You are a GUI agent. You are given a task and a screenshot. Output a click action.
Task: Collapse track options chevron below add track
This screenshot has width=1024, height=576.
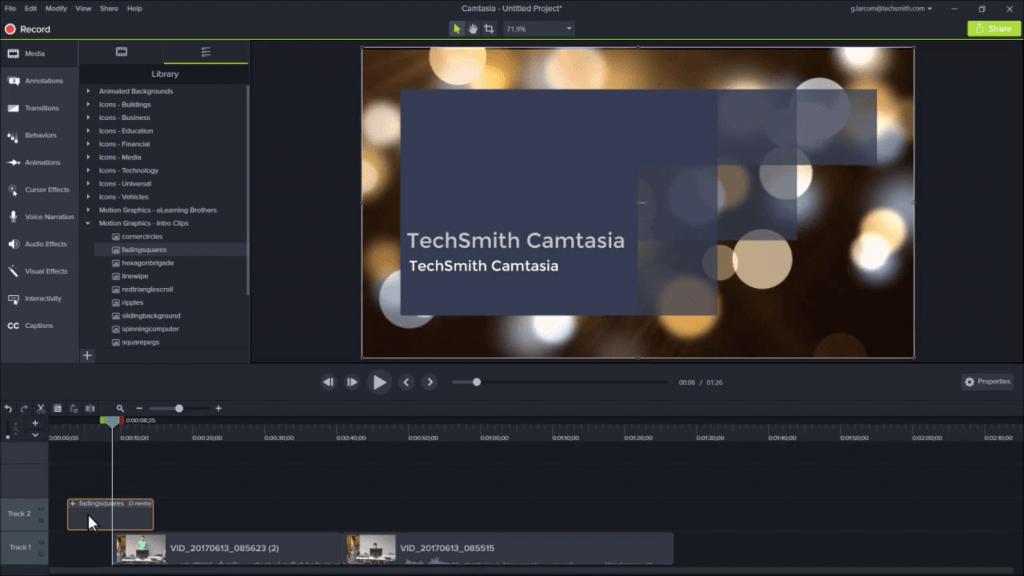pyautogui.click(x=35, y=435)
